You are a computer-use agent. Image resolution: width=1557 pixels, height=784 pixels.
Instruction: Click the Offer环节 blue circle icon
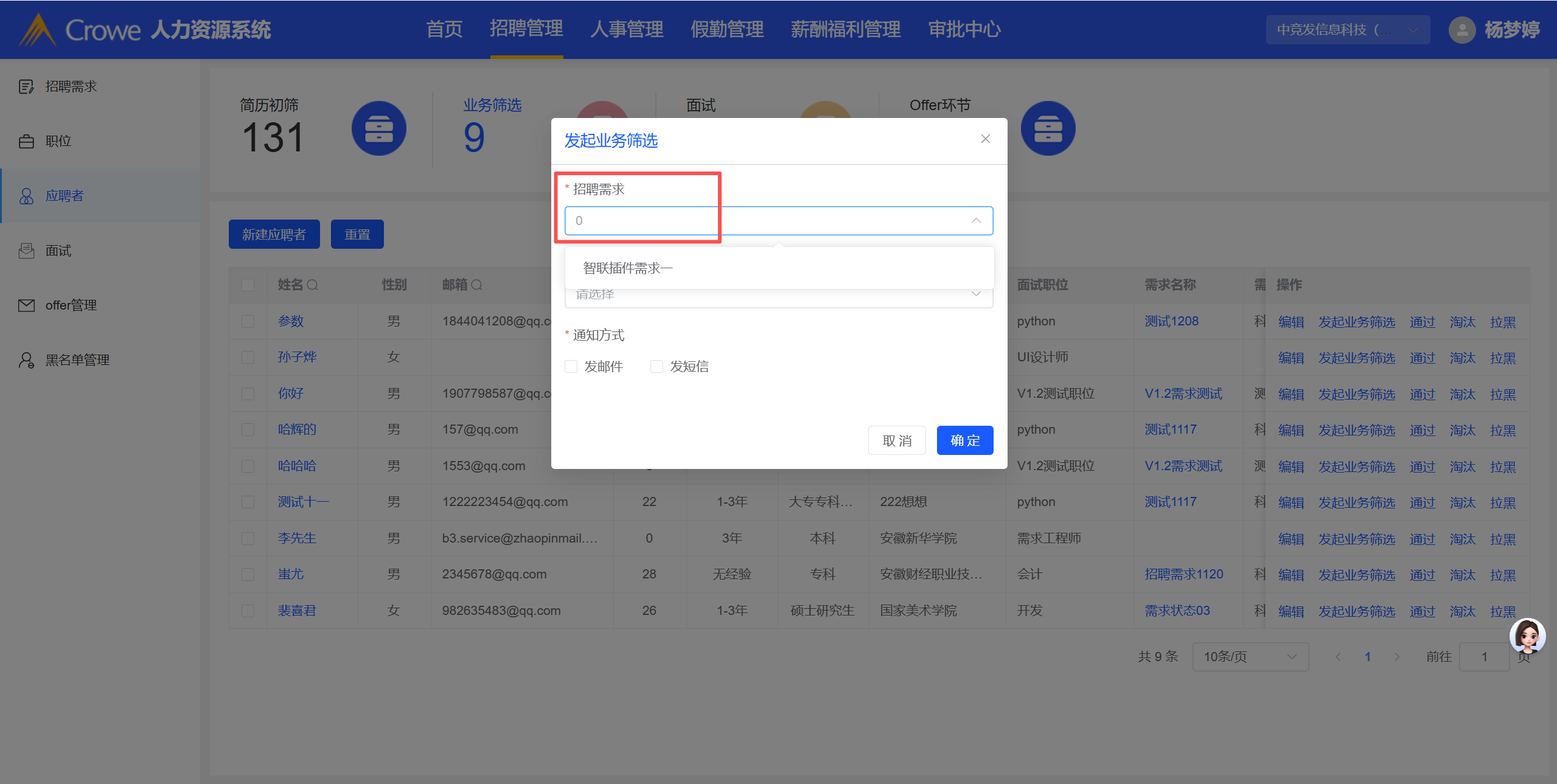click(1047, 128)
